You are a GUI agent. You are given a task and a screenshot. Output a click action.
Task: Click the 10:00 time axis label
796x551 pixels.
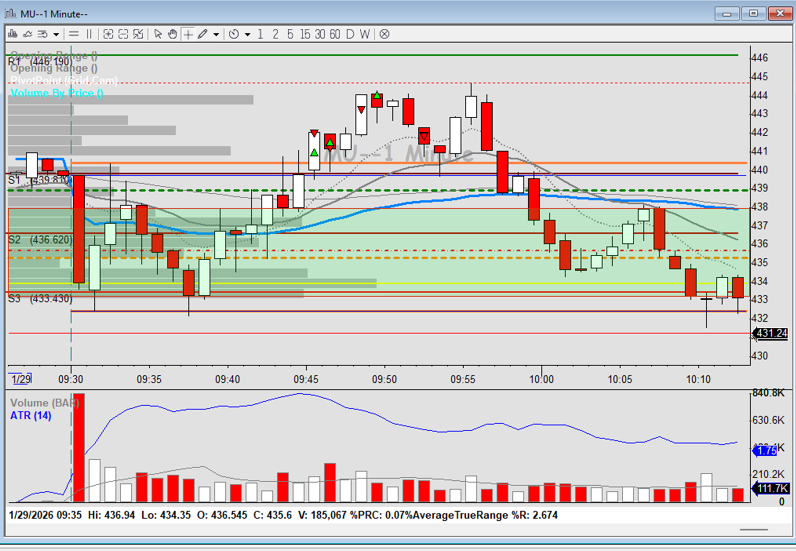[541, 379]
